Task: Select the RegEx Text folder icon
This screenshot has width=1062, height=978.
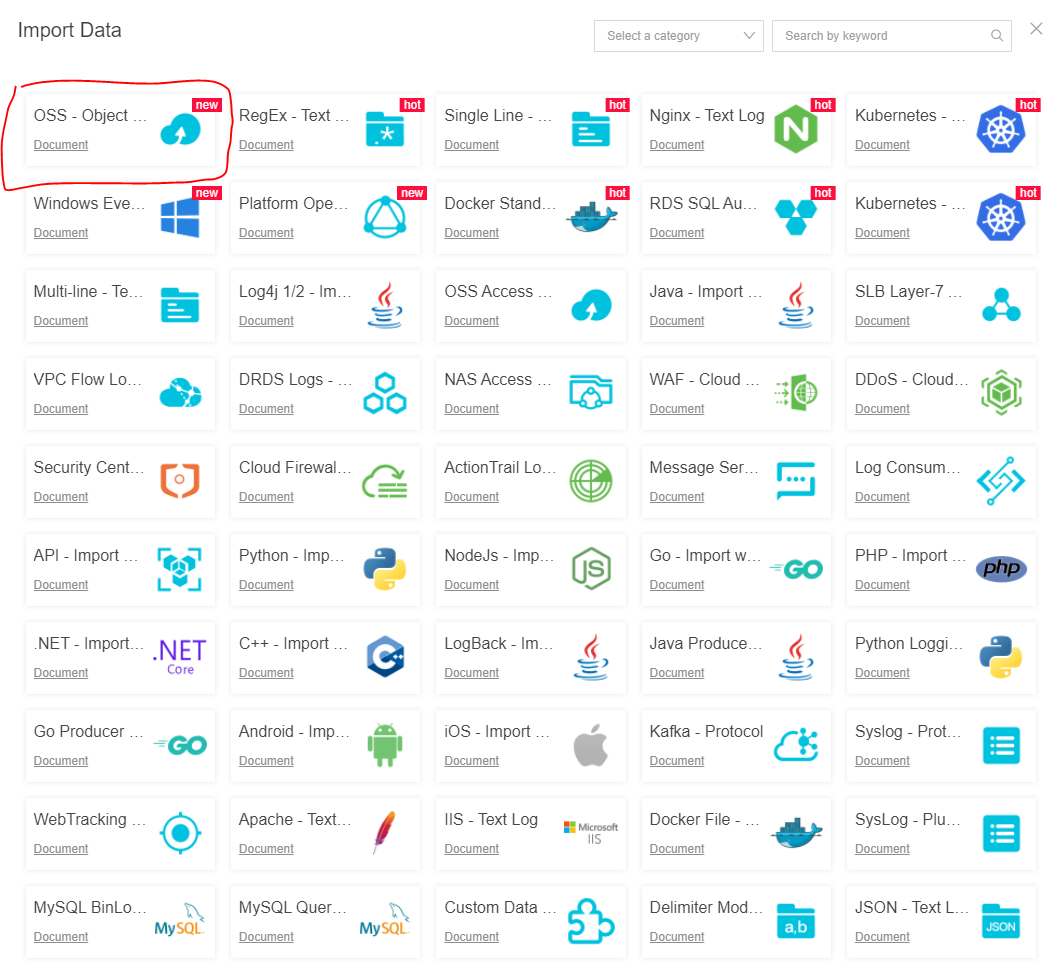Action: (x=385, y=129)
